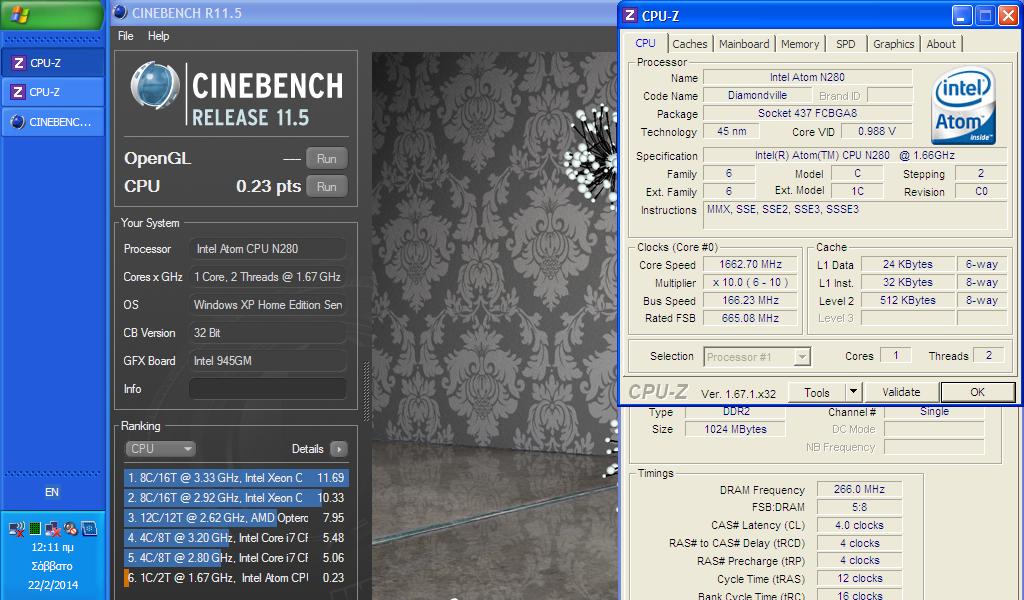
Task: Click the Cinebench panel splitter handle
Action: (366, 392)
